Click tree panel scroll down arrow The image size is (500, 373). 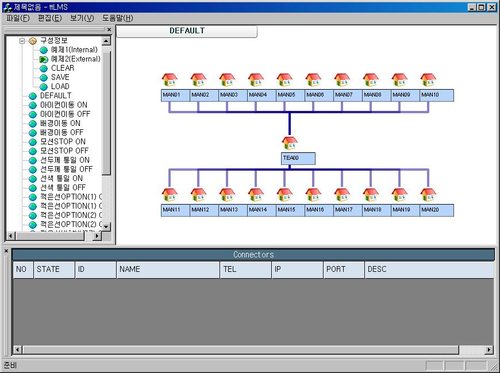[x=106, y=226]
